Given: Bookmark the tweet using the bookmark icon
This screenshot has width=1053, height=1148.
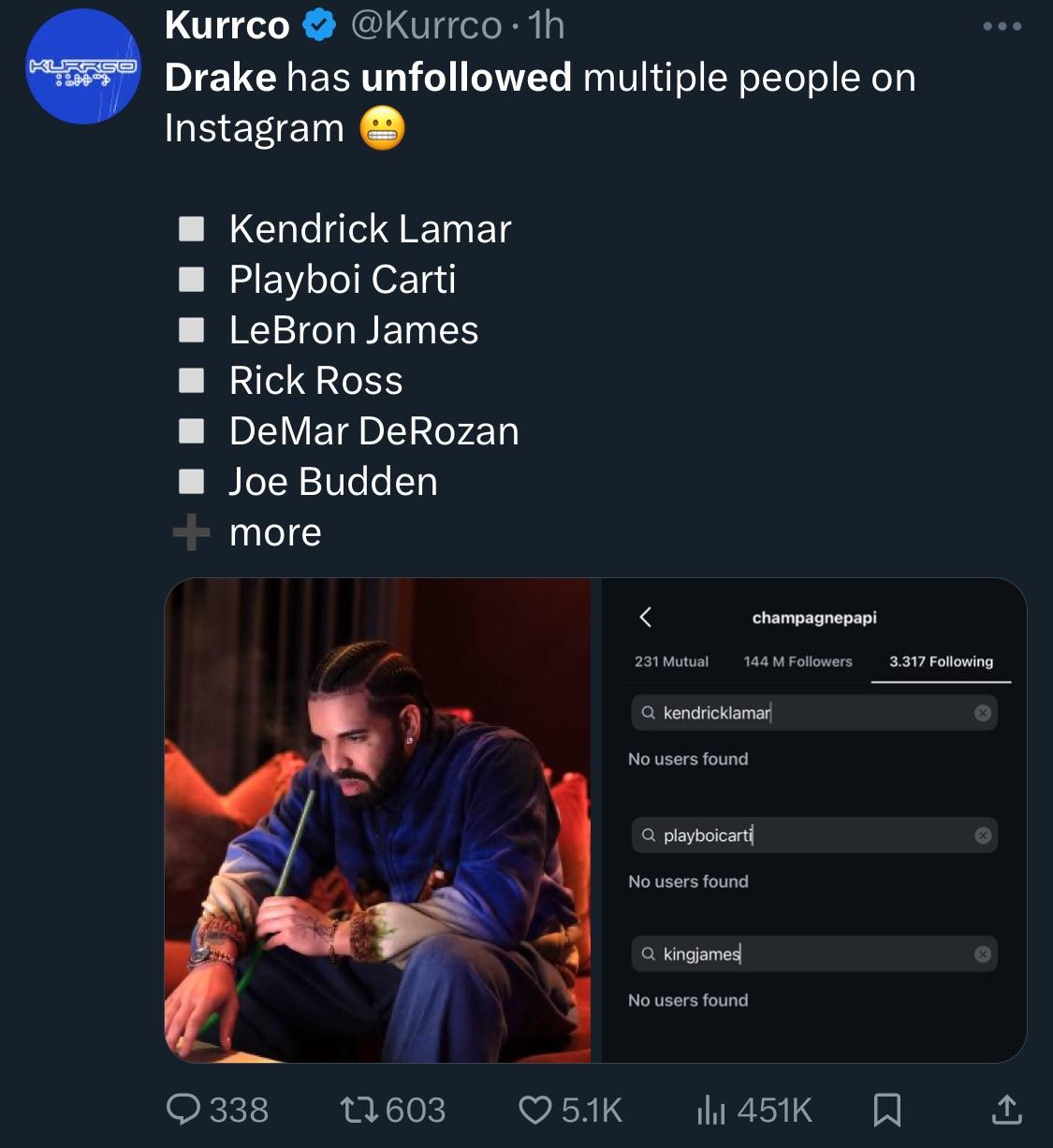Looking at the screenshot, I should [x=886, y=1110].
